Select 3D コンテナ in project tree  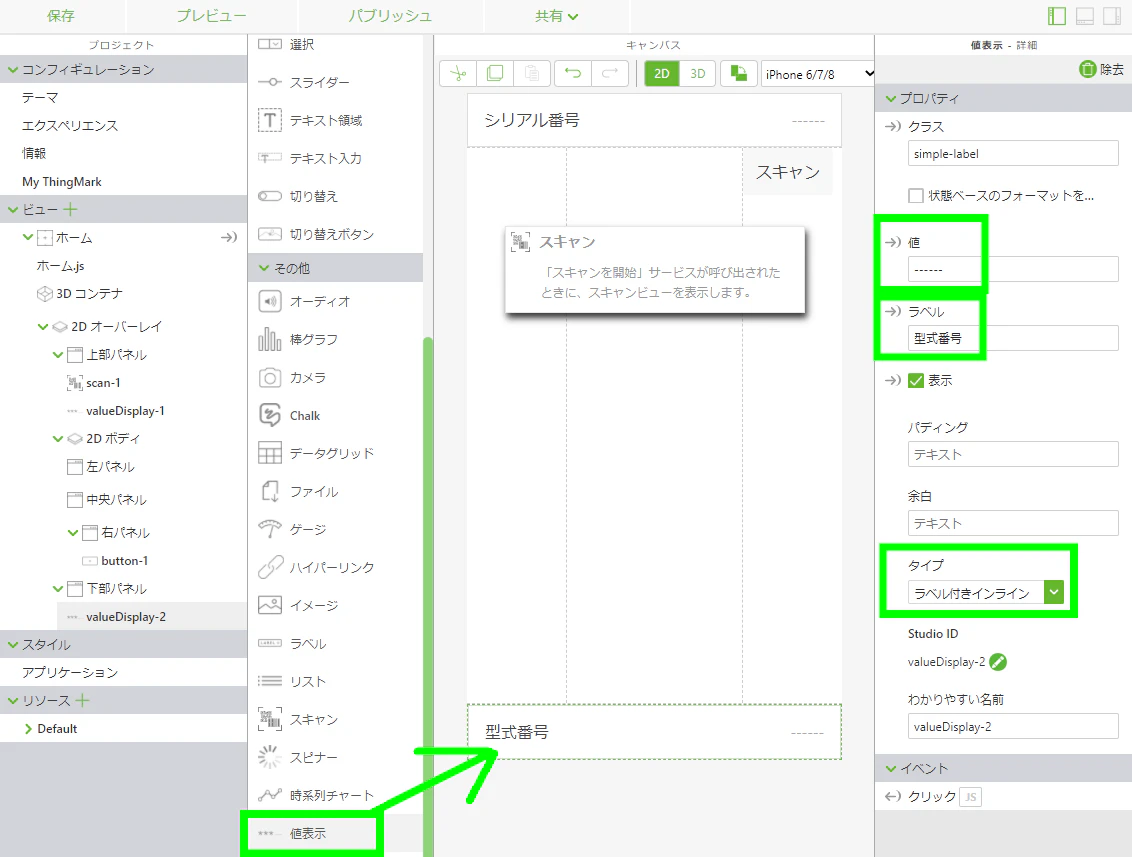(x=90, y=294)
